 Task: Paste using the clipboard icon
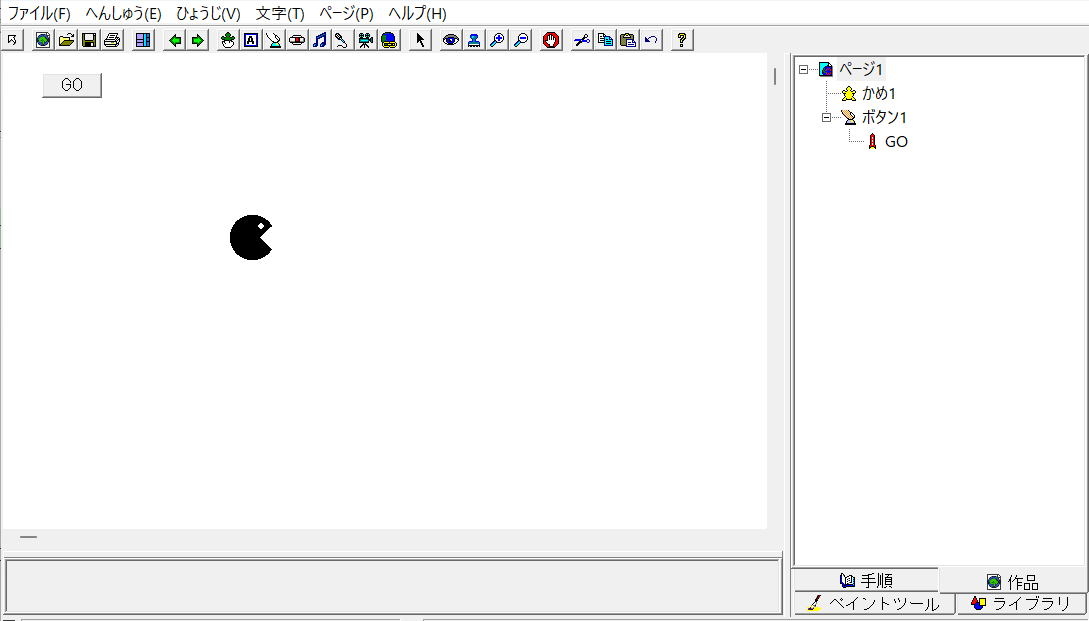pos(628,40)
